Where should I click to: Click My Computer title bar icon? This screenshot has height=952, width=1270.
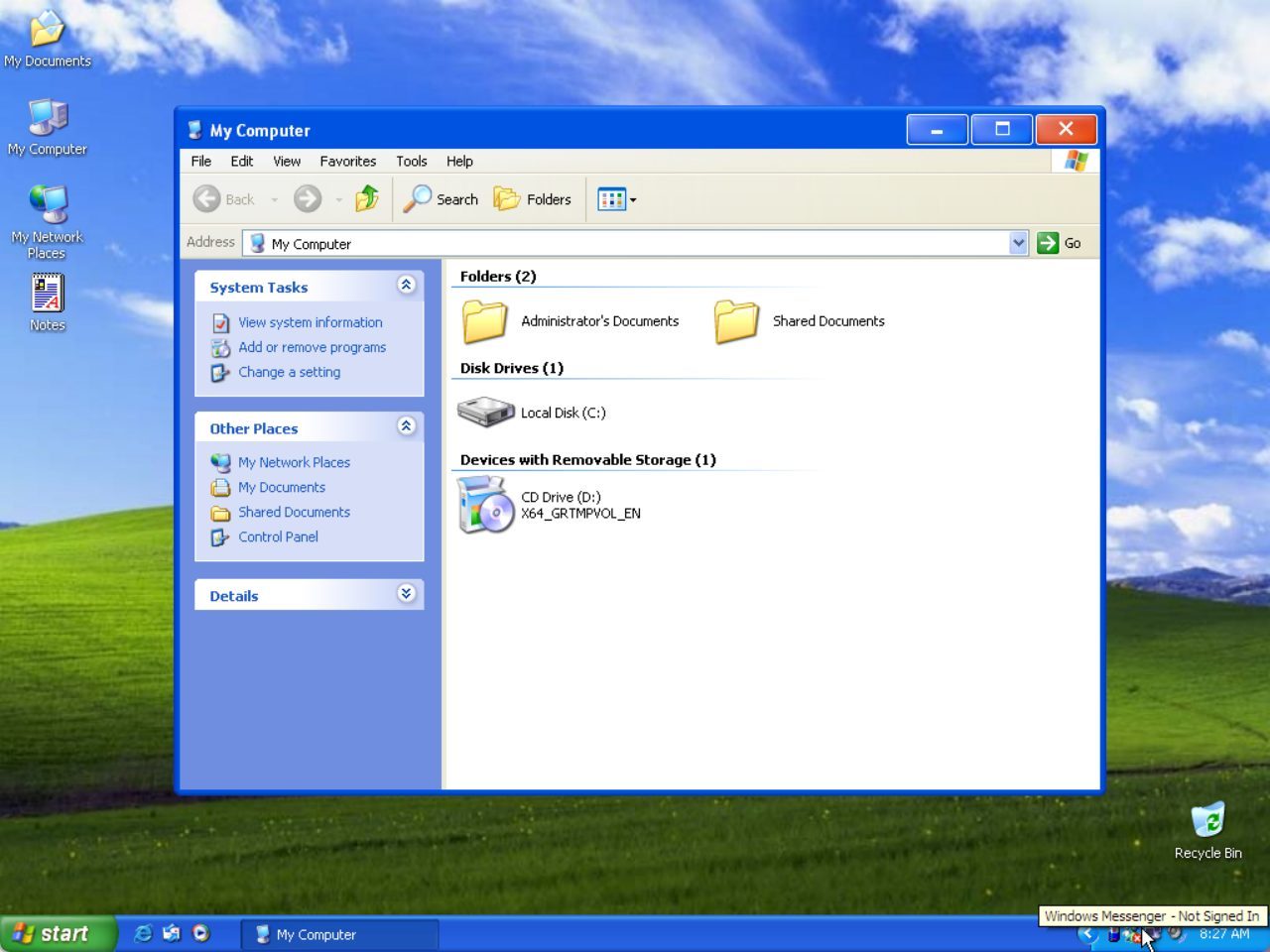[x=194, y=130]
